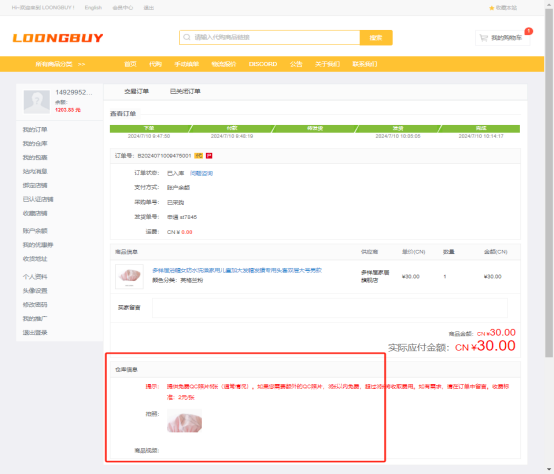
Task: Click the 仓库信息 section header
Action: click(126, 370)
